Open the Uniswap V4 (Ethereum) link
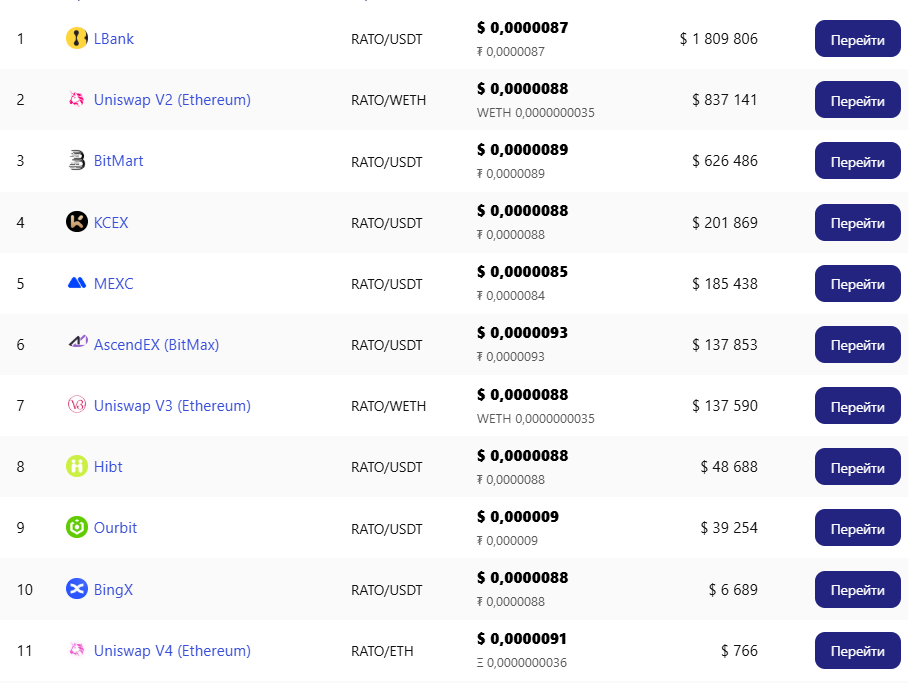This screenshot has height=683, width=908. point(172,651)
